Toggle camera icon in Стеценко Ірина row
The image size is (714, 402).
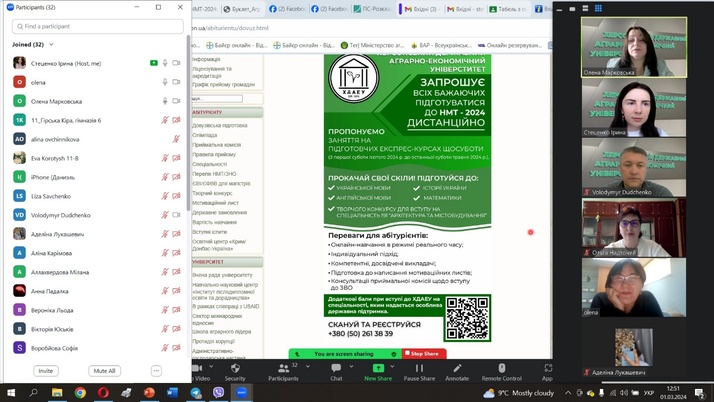(x=176, y=63)
